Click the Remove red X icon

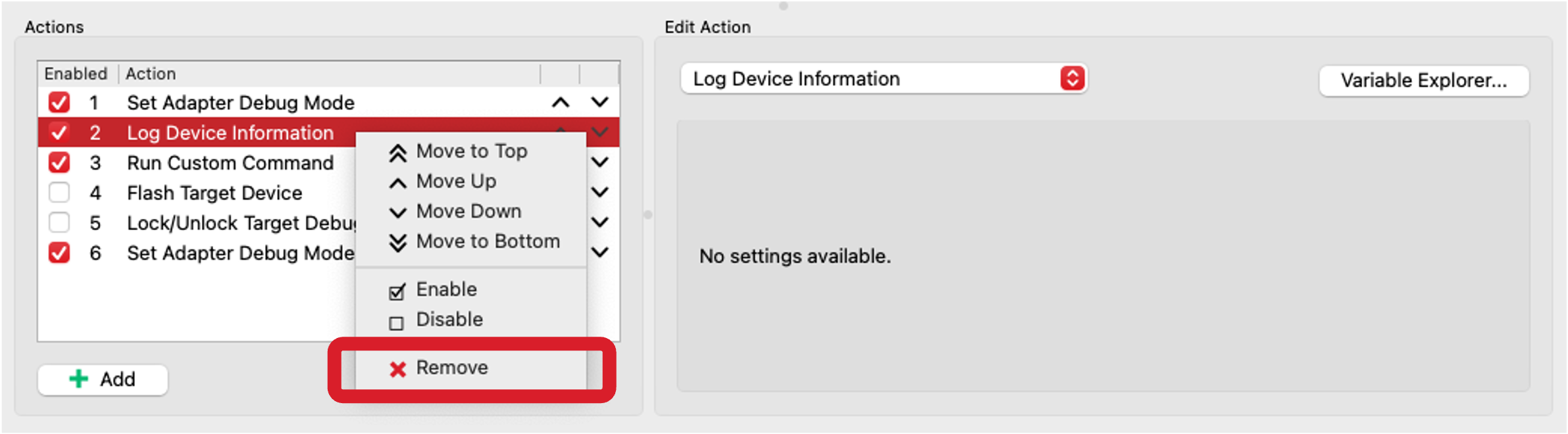click(x=397, y=368)
